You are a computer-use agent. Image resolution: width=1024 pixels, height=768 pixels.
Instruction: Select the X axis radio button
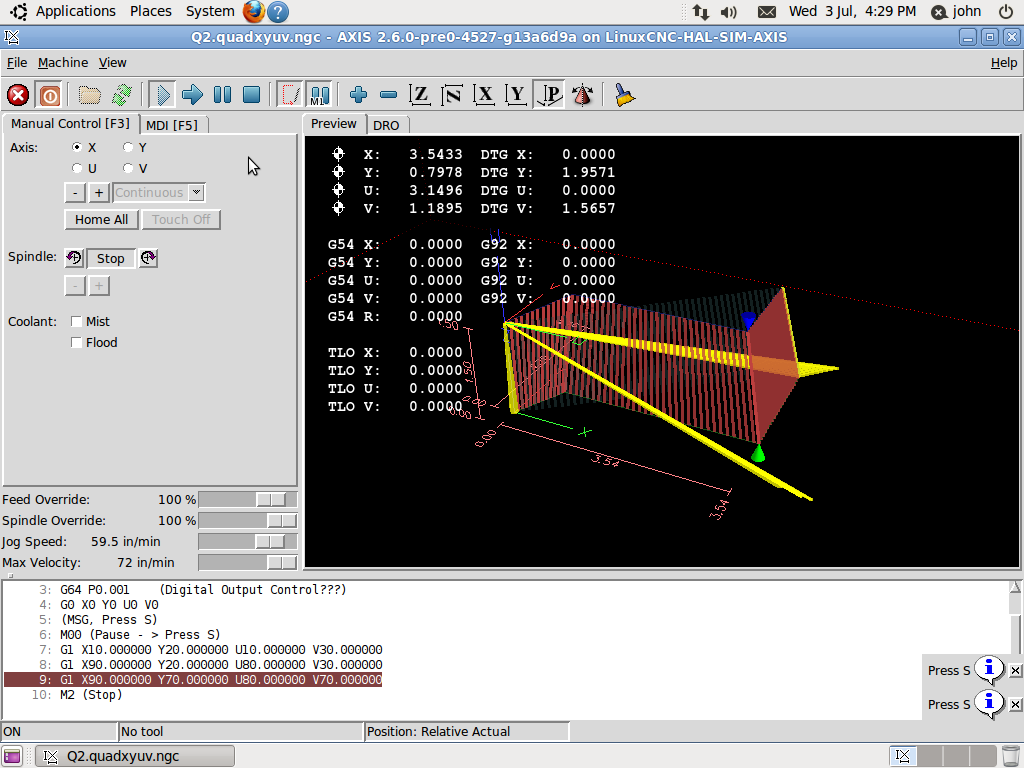coord(77,148)
